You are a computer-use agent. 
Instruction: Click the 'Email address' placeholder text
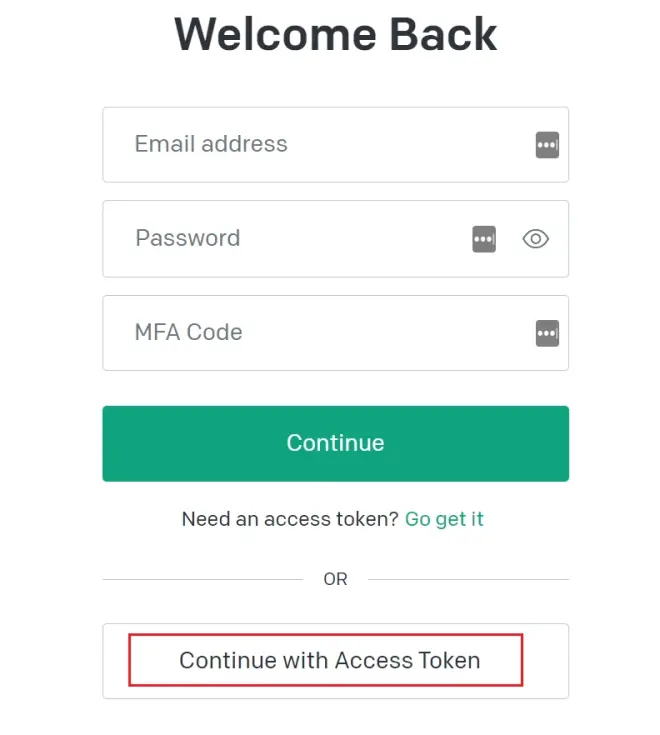click(211, 144)
